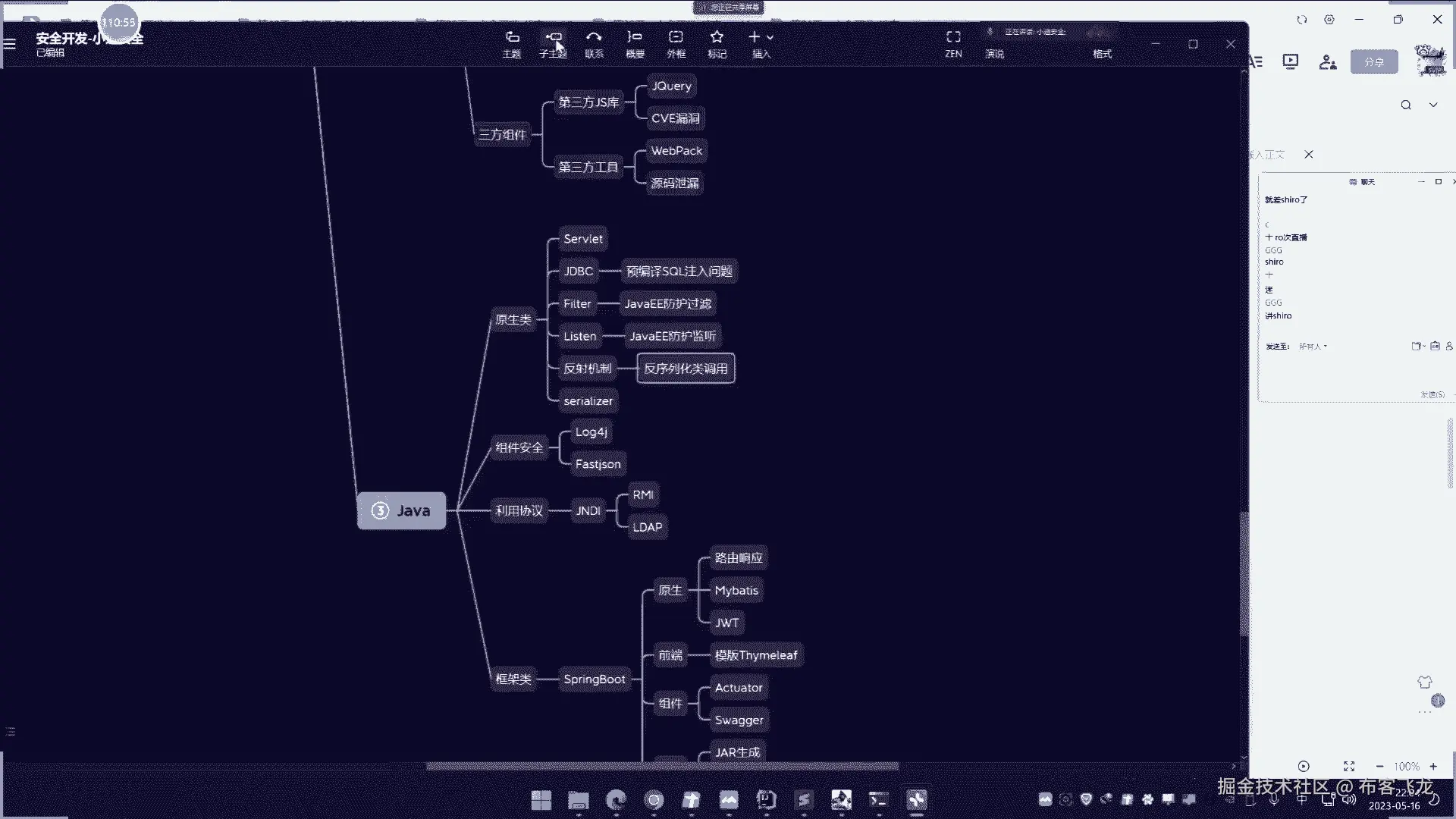Open the Edge browser in taskbar
This screenshot has width=1456, height=819.
(616, 799)
